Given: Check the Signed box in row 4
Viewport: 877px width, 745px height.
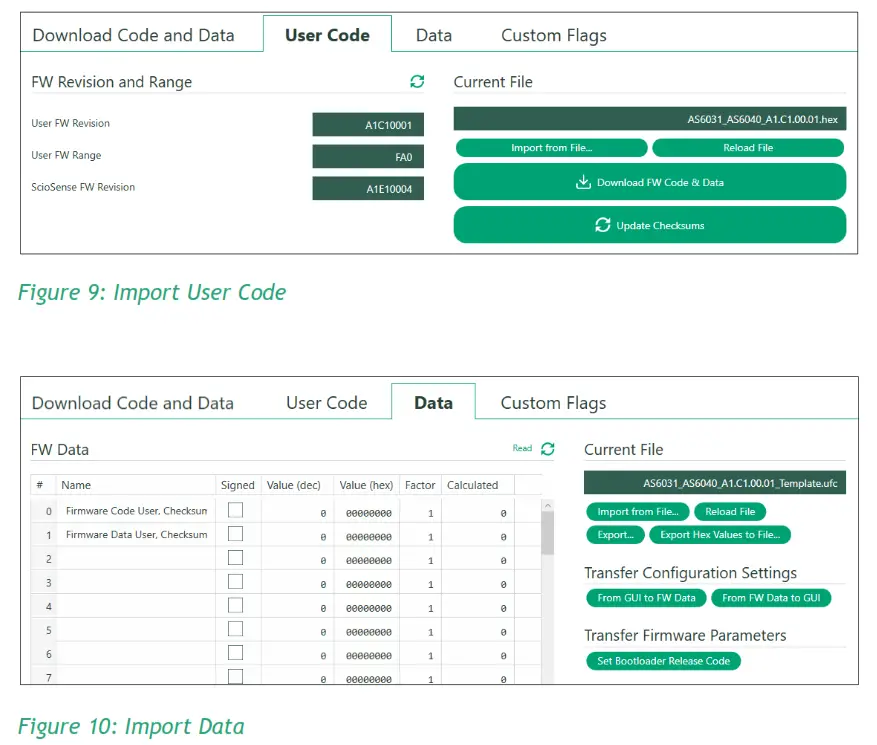Looking at the screenshot, I should click(x=236, y=606).
